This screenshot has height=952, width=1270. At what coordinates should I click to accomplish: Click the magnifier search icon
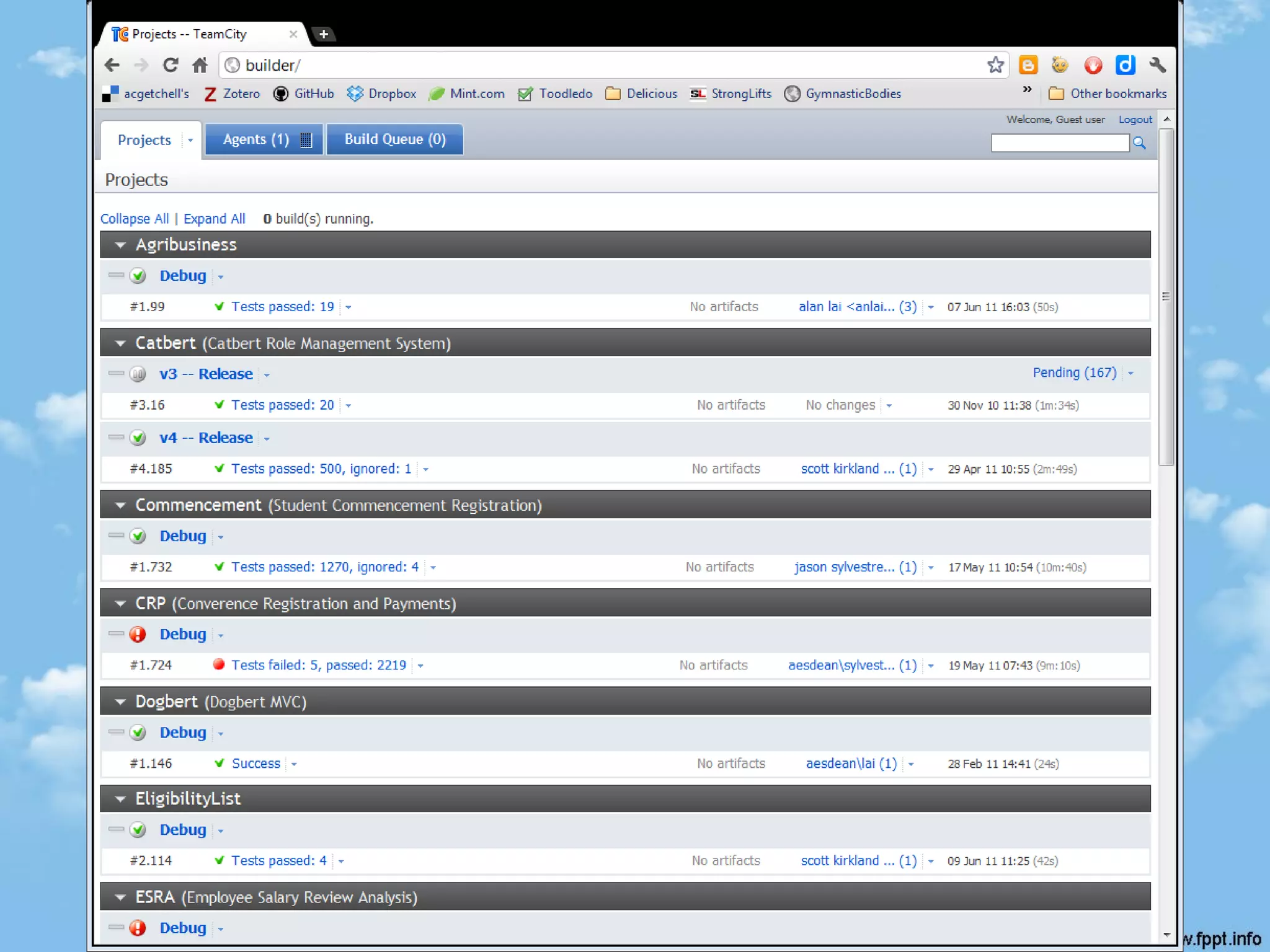pyautogui.click(x=1139, y=143)
